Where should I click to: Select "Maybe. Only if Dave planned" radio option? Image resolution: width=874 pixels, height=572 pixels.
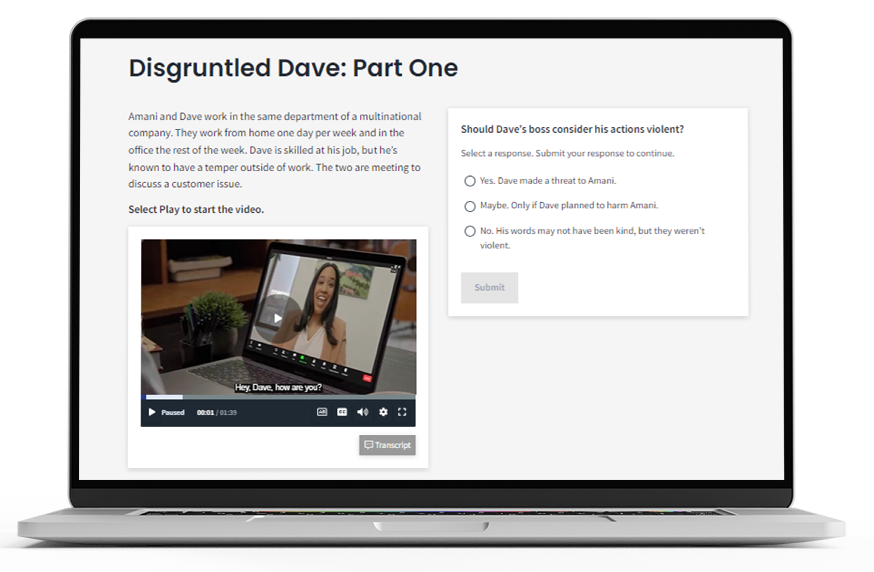pos(470,206)
